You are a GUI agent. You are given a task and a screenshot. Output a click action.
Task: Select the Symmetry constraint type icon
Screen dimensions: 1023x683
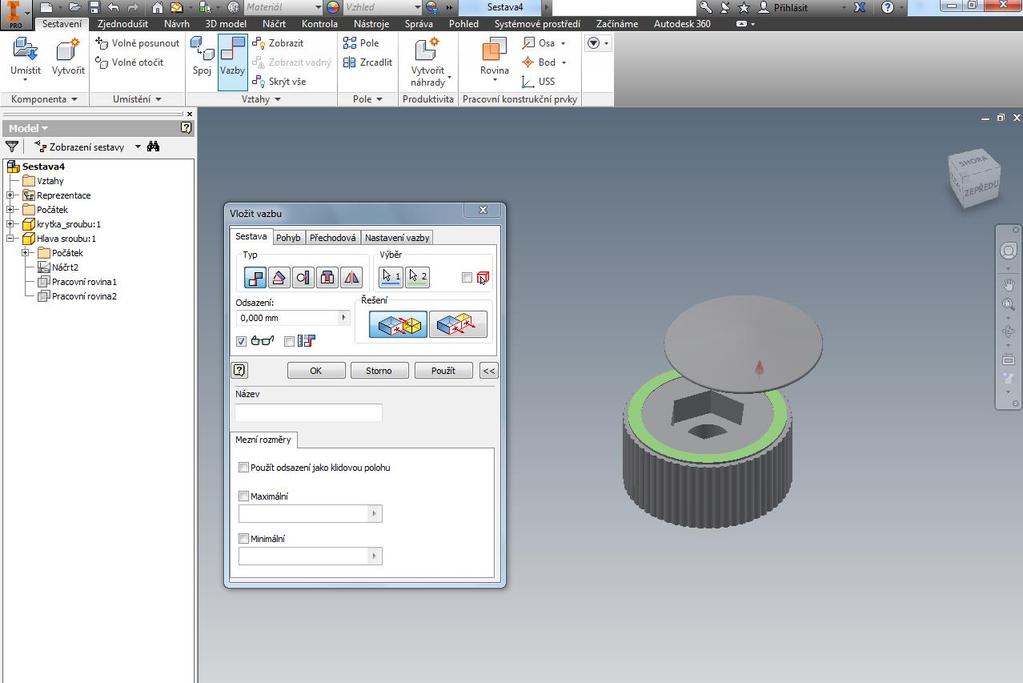(351, 277)
